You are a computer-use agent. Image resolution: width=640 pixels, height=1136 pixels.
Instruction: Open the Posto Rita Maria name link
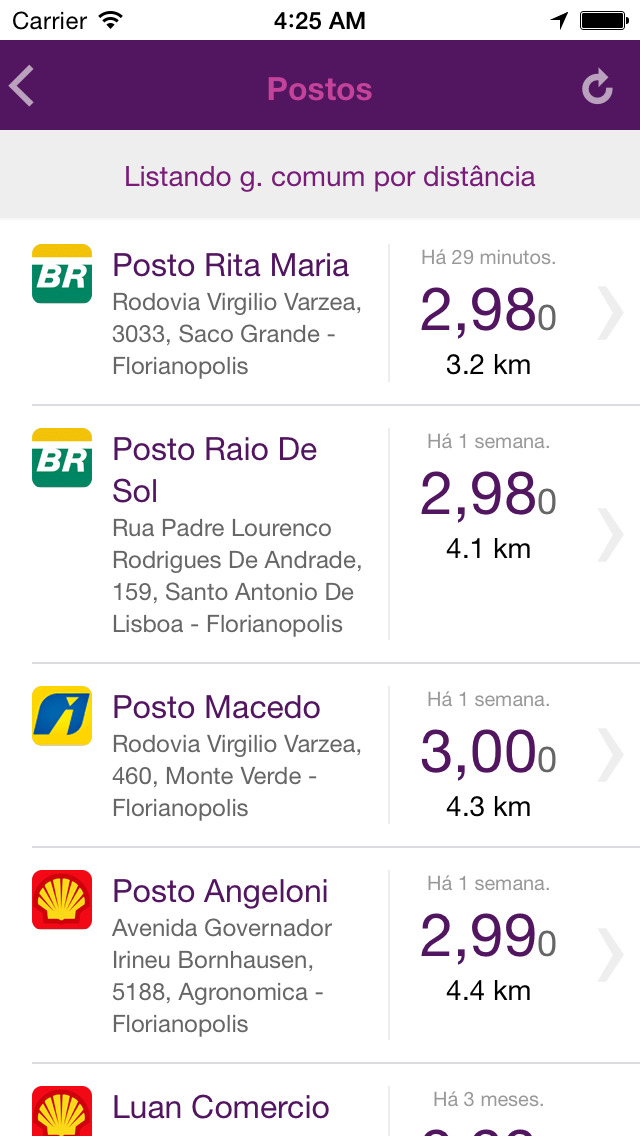[x=231, y=266]
